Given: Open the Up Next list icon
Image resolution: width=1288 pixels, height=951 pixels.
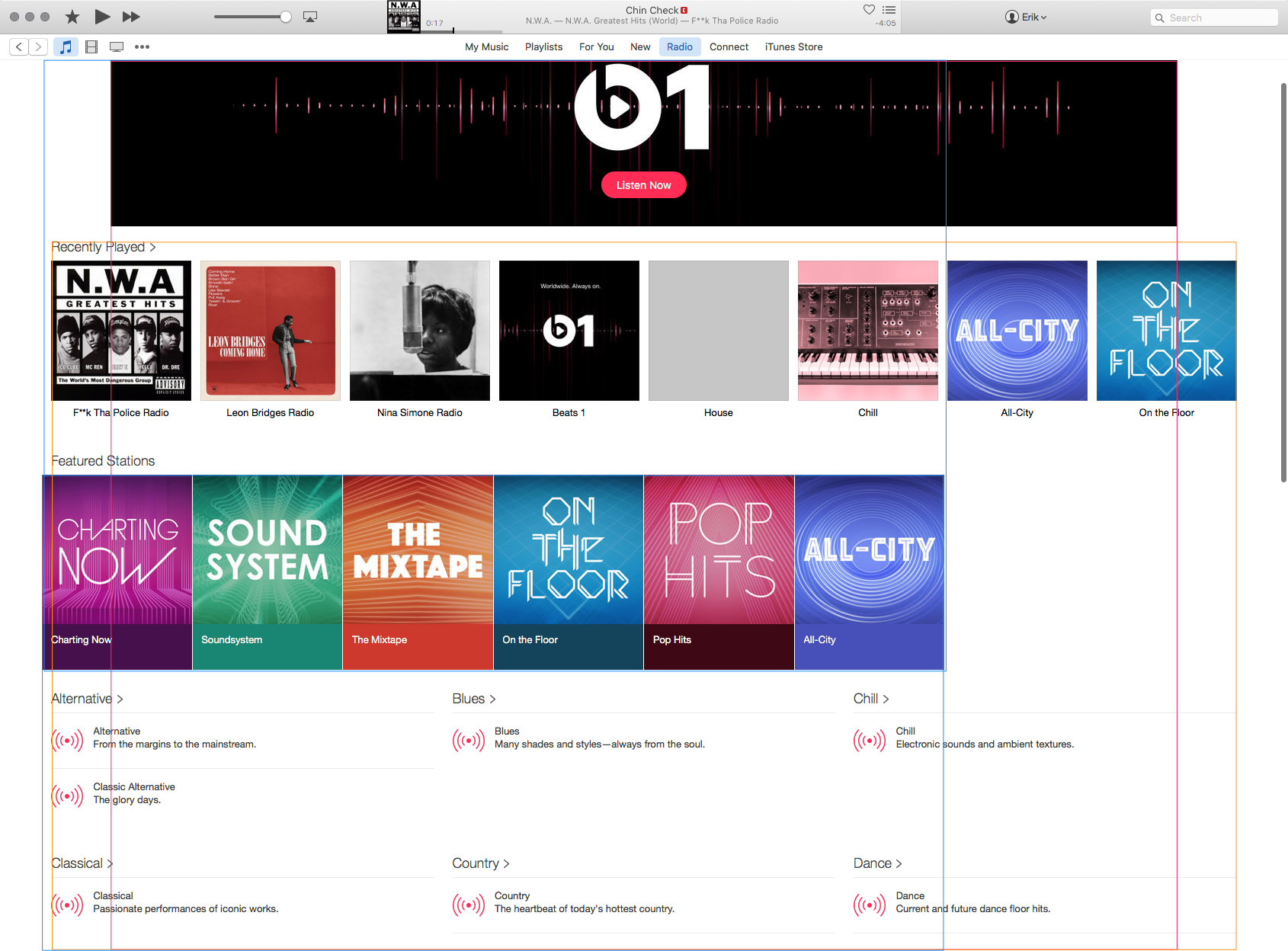Looking at the screenshot, I should pos(889,9).
